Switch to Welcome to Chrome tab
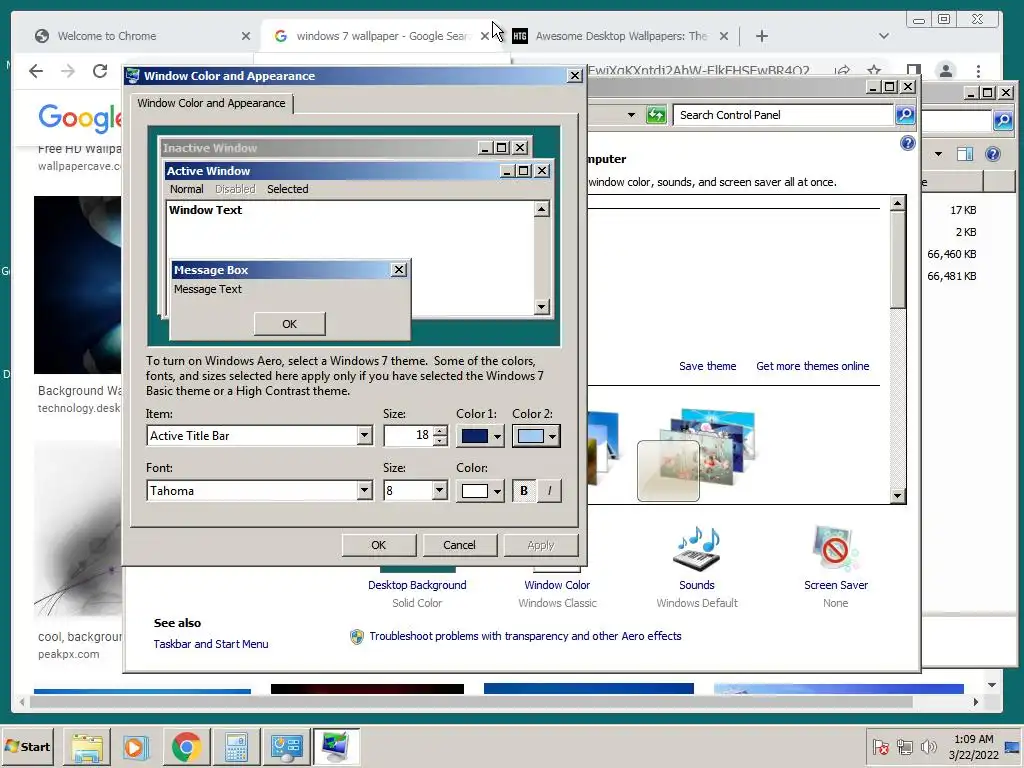The image size is (1024, 768). (142, 36)
